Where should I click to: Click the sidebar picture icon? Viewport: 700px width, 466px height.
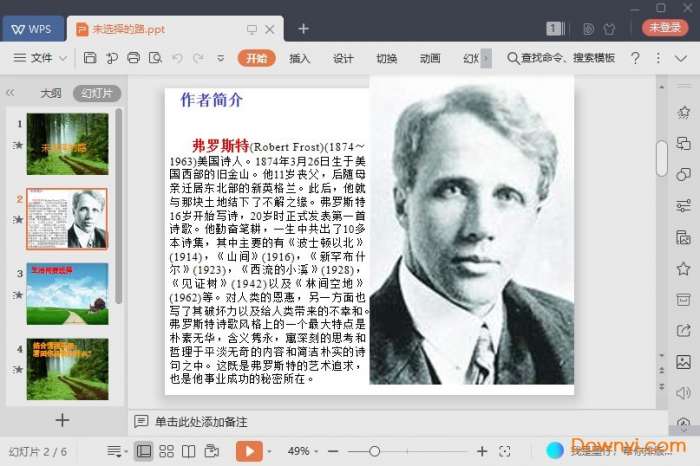pyautogui.click(x=683, y=362)
